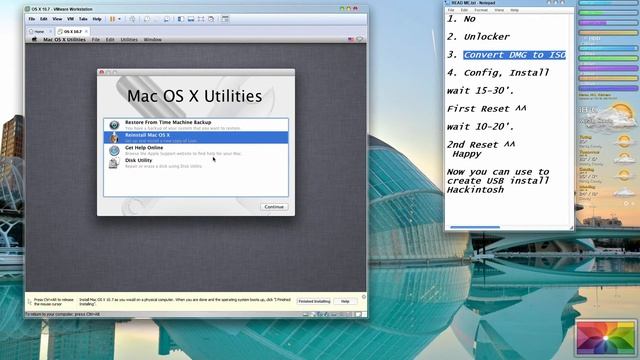Click Notepad horizontal scrollbar thumb
This screenshot has height=360, width=640.
coord(475,227)
